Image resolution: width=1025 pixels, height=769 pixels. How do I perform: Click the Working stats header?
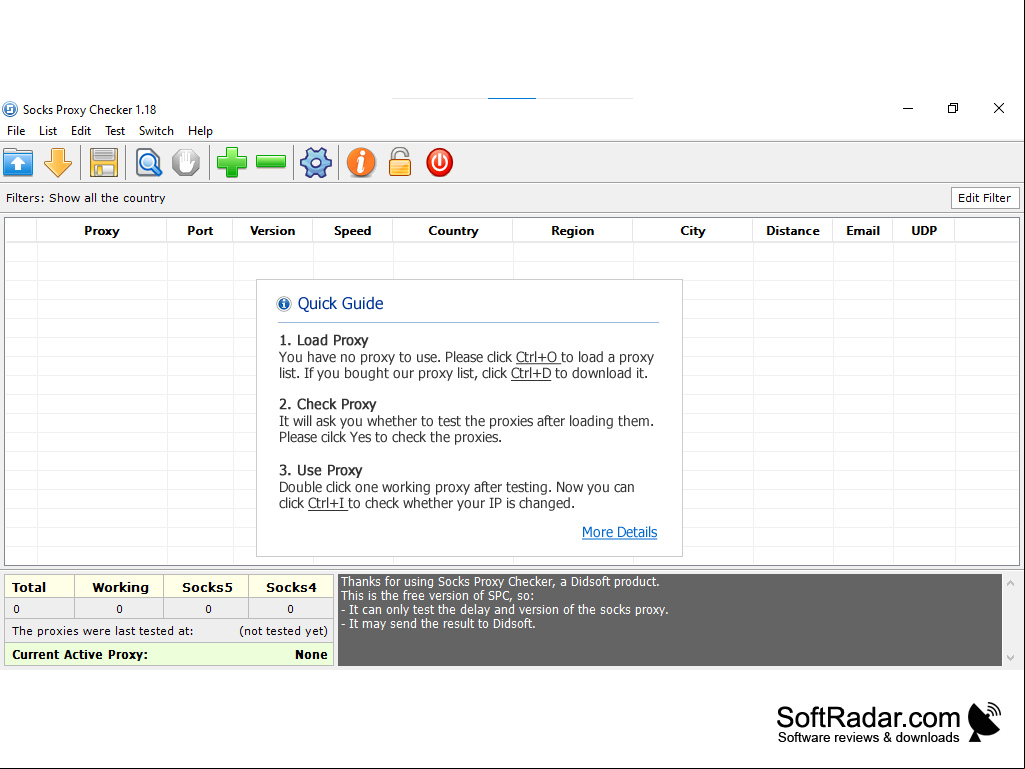pos(120,587)
